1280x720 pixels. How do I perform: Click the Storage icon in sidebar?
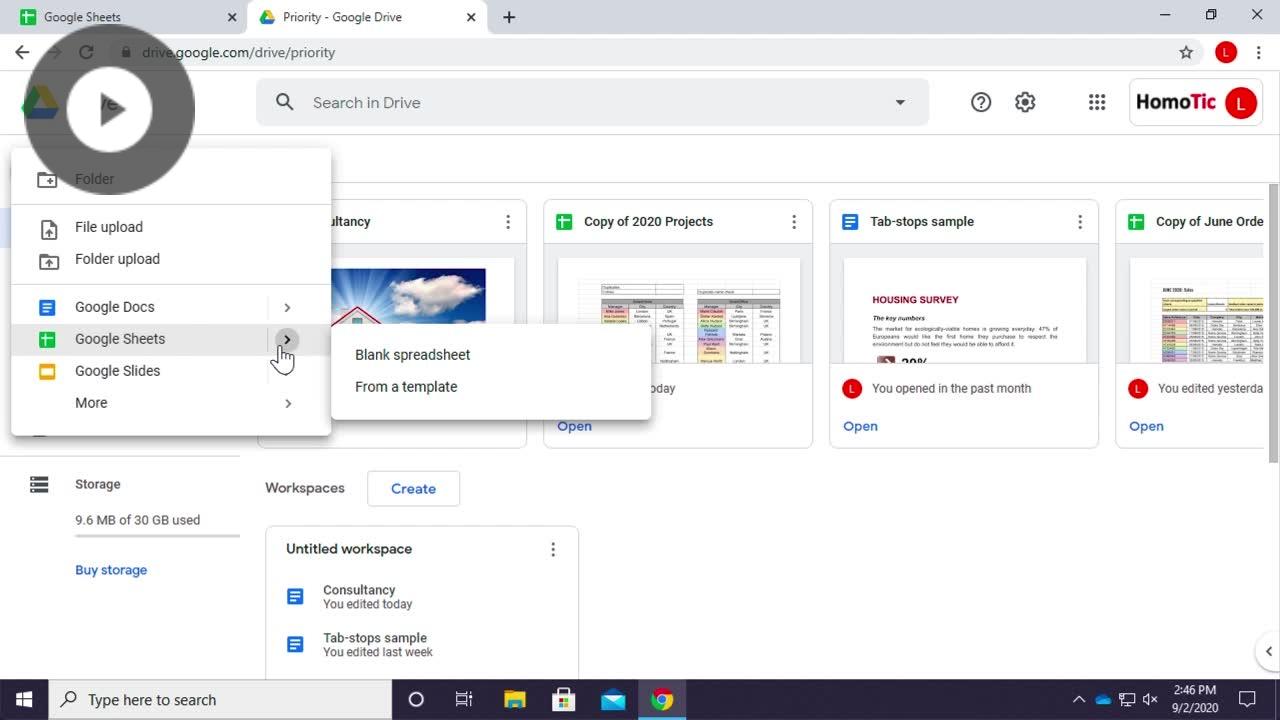tap(39, 484)
